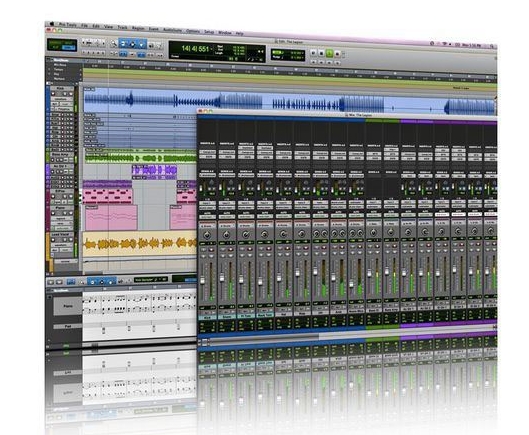Image resolution: width=529 pixels, height=435 pixels.
Task: Record-enable the Piano track
Action: [x=53, y=213]
